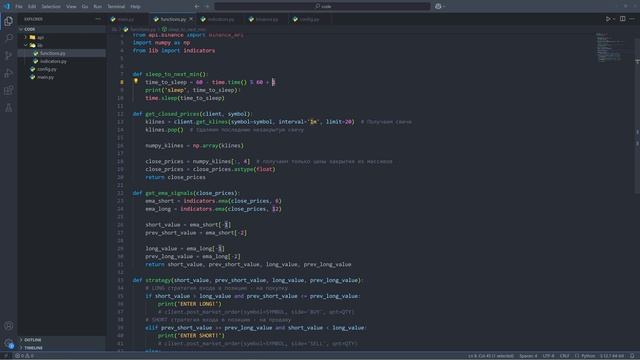Image resolution: width=640 pixels, height=360 pixels.
Task: Open the Search view in activity bar
Action: [x=9, y=38]
